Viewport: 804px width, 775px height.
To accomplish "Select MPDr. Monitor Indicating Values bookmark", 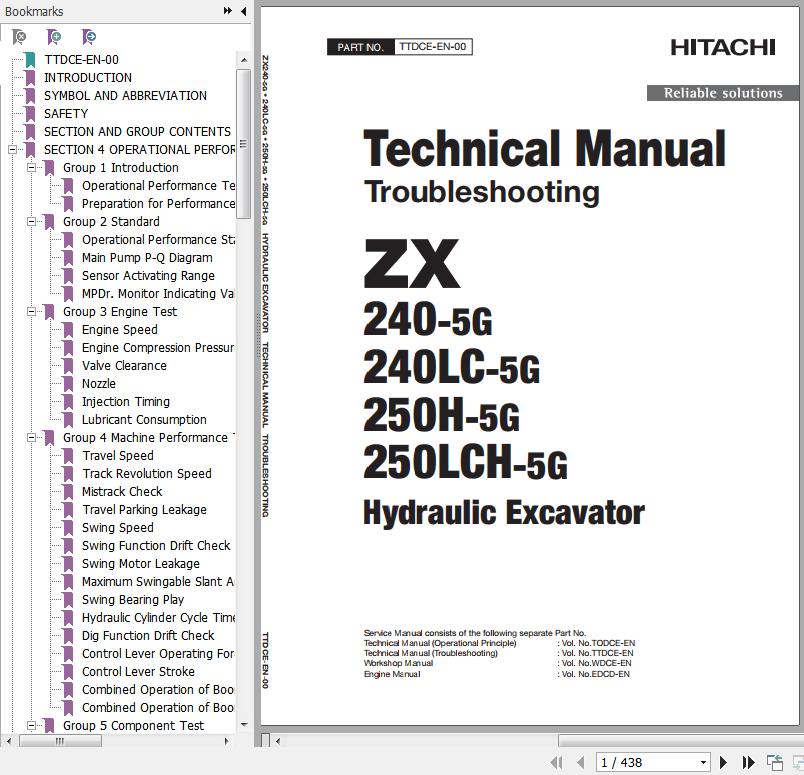I will click(x=158, y=294).
